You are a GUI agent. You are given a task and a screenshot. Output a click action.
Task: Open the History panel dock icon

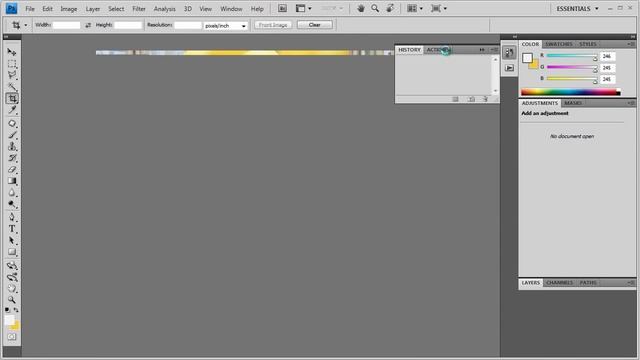point(509,52)
